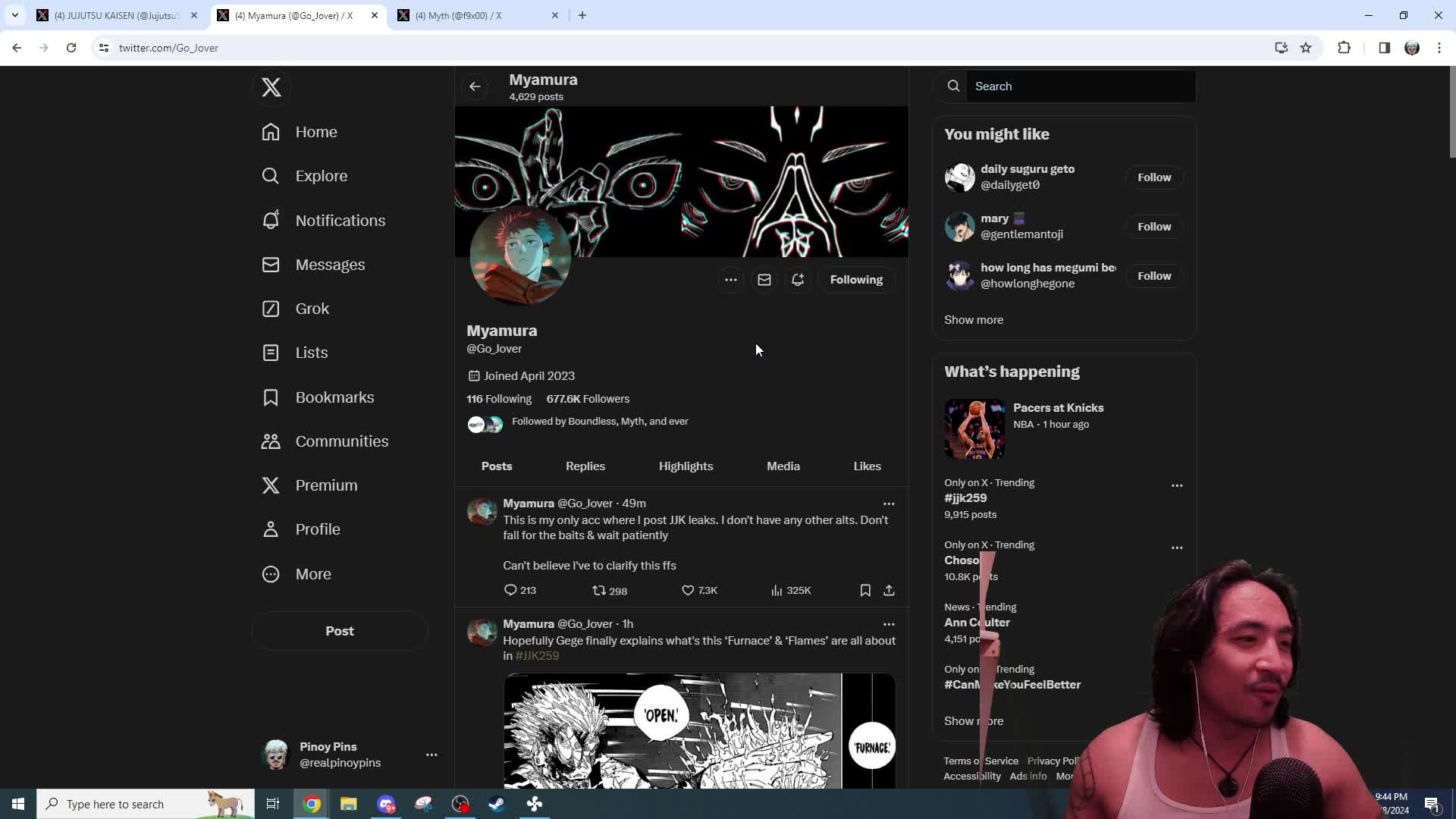Open Steam from taskbar
The image size is (1456, 819).
497,804
